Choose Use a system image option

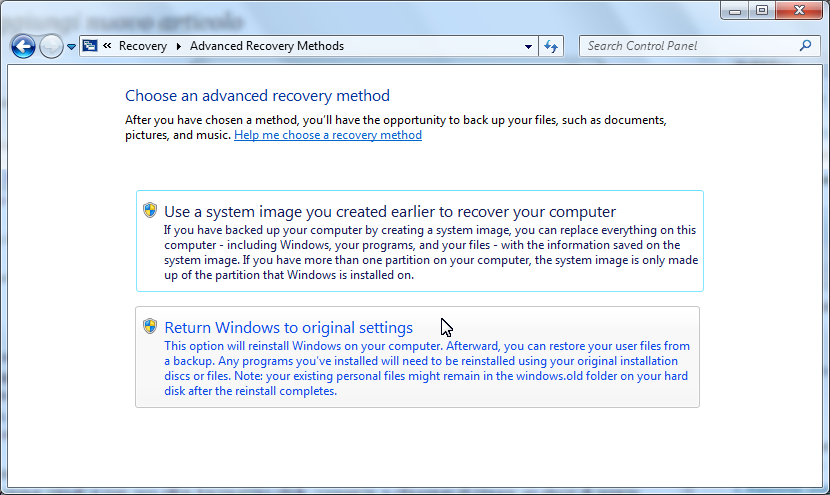tap(420, 241)
